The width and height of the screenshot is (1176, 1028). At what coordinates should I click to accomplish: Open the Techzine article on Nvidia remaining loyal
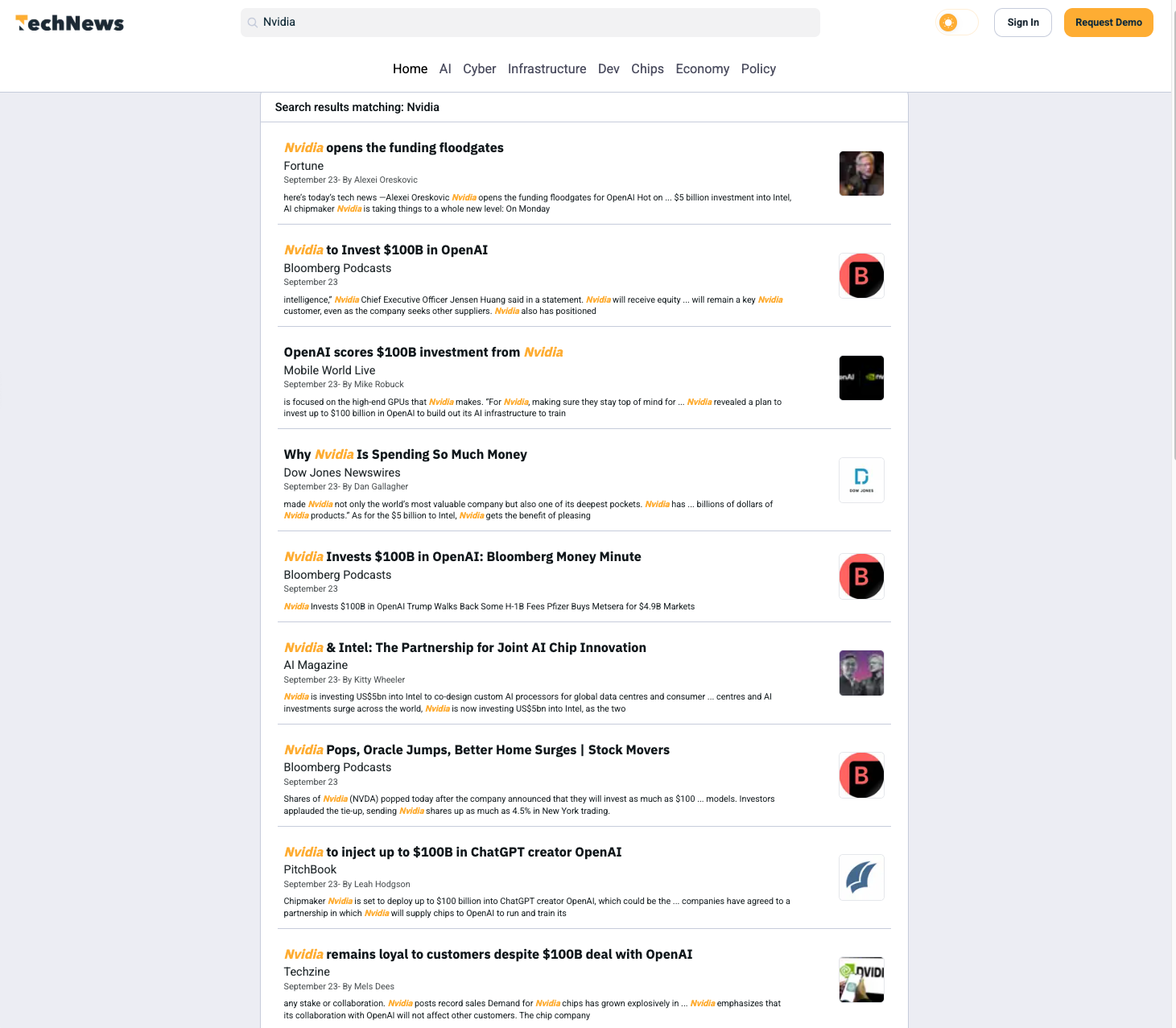pyautogui.click(x=488, y=955)
